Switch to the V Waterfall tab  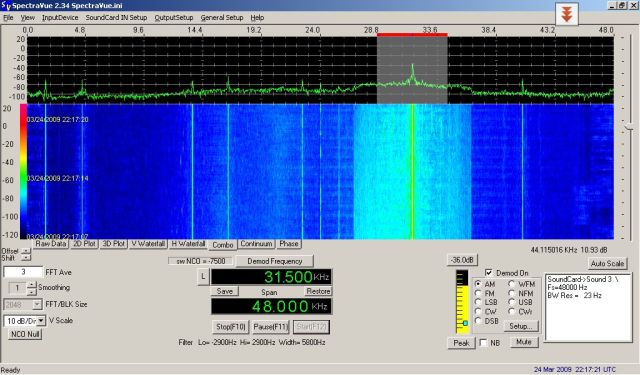point(148,244)
